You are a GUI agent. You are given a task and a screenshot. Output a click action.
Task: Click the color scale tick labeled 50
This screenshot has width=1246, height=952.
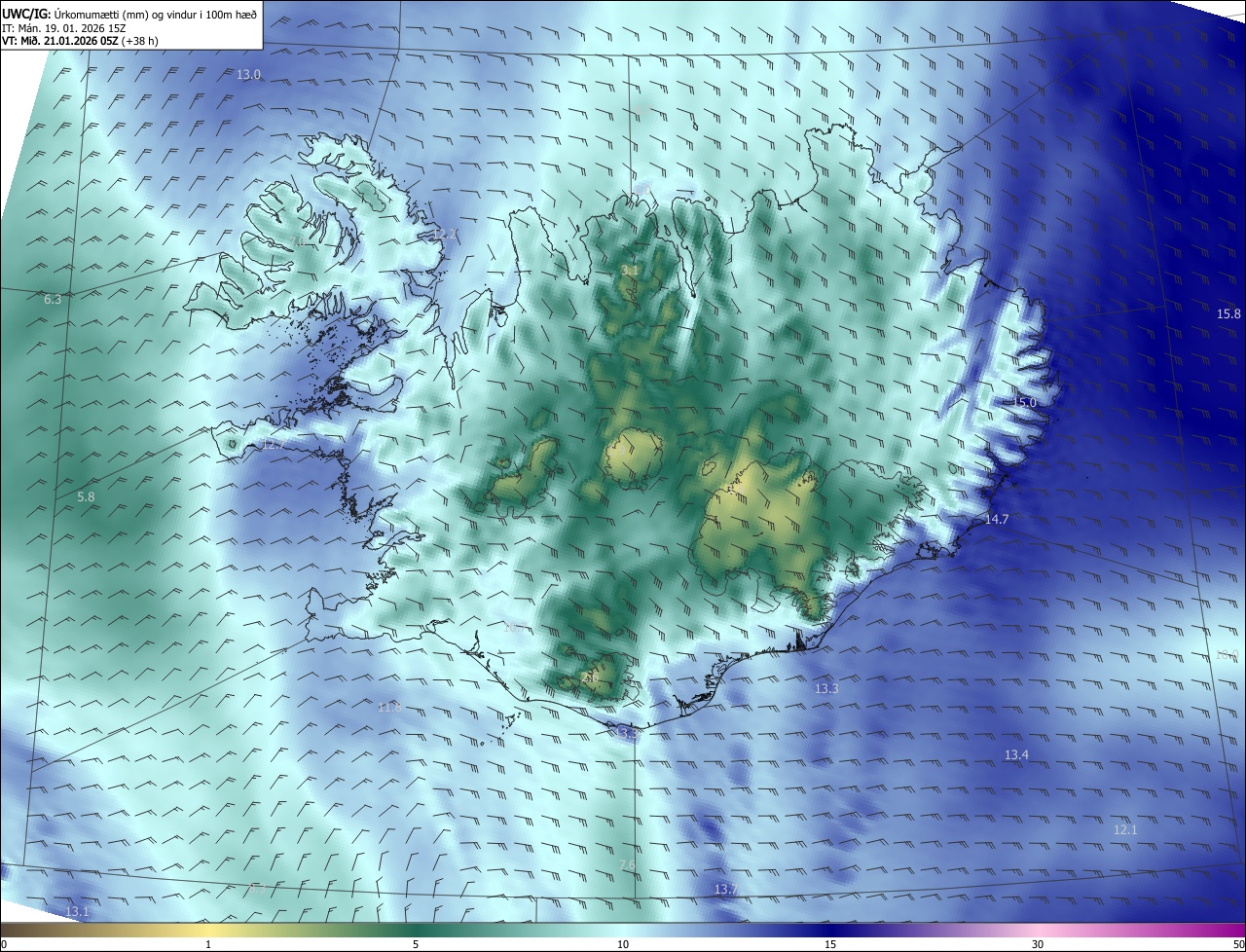[1238, 944]
